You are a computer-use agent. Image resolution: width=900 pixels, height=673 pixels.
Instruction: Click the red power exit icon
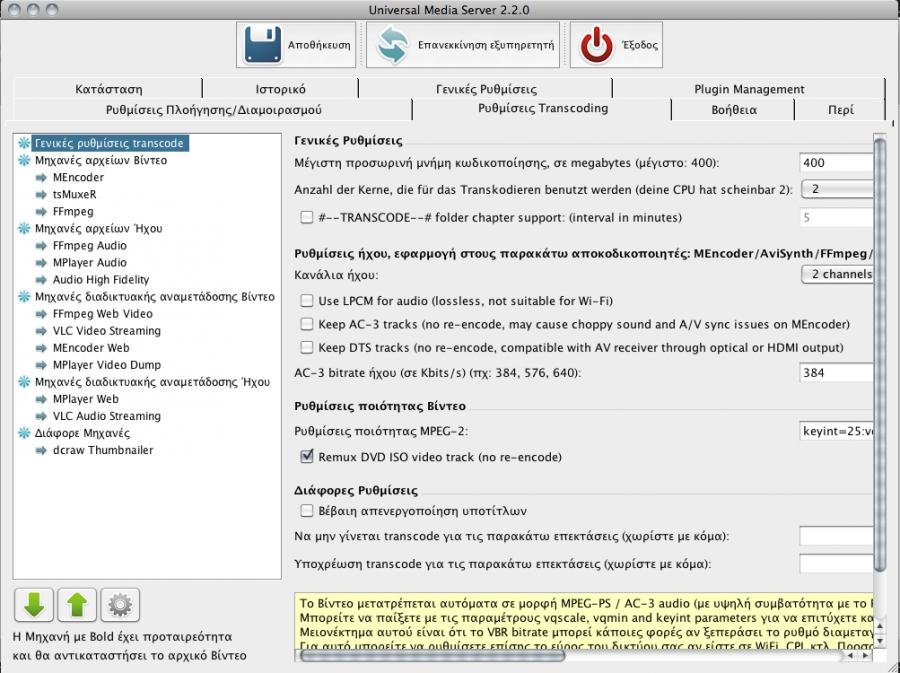[x=596, y=45]
